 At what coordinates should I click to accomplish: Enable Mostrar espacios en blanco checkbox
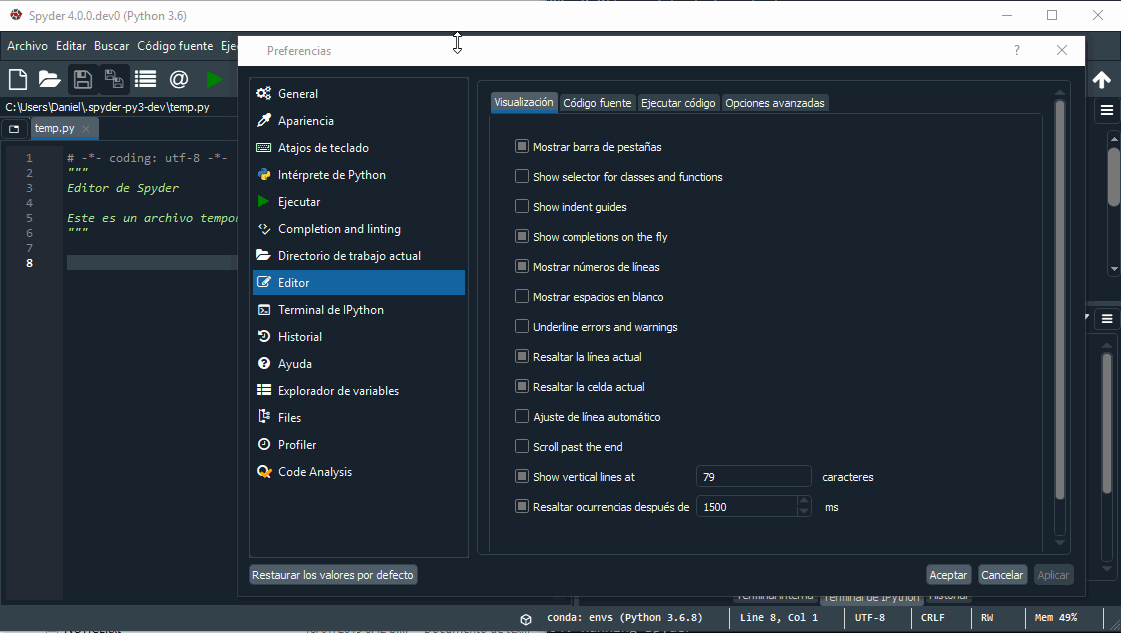522,297
